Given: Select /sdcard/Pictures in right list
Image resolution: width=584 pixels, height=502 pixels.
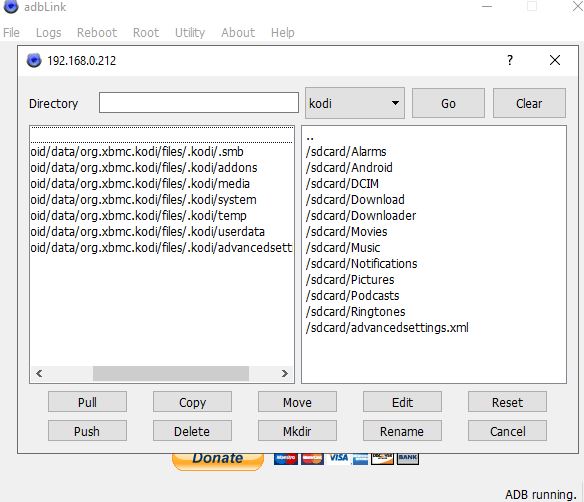Looking at the screenshot, I should [434, 280].
